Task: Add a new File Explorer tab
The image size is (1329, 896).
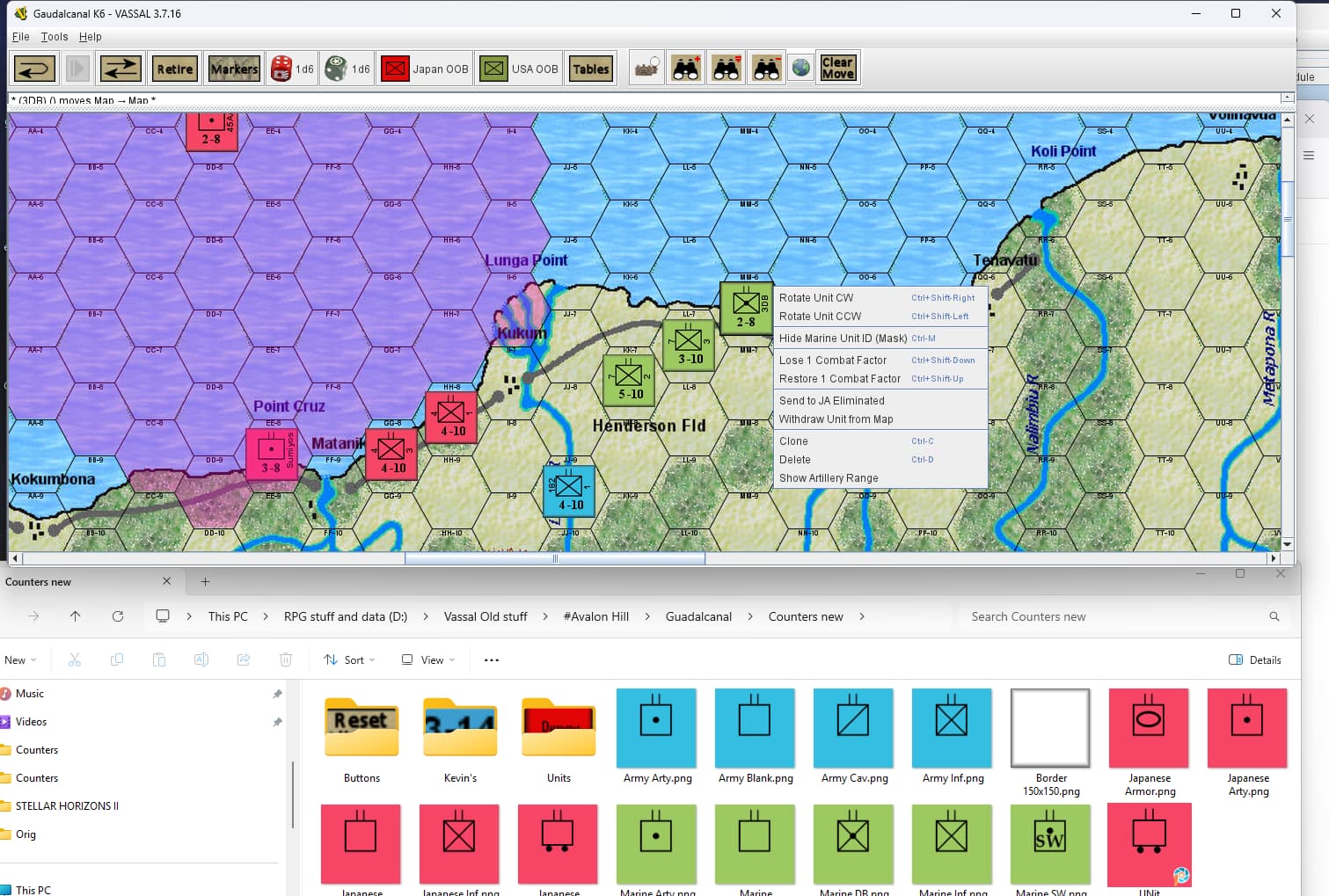Action: [205, 581]
